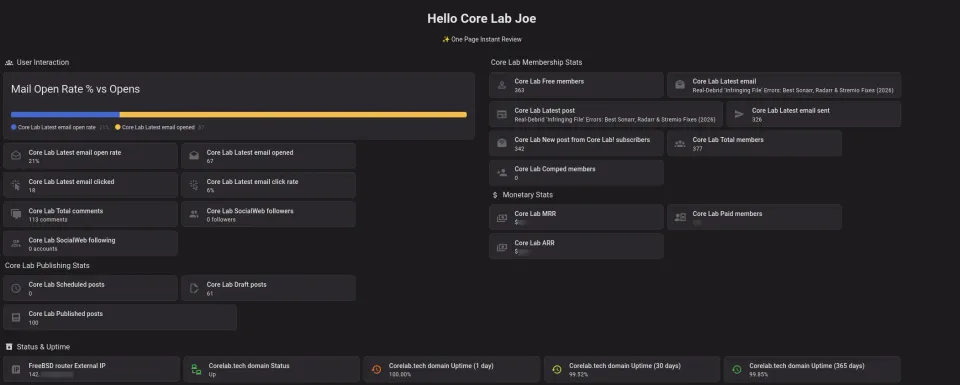Click the icon for Published posts
The width and height of the screenshot is (960, 385).
coord(16,317)
